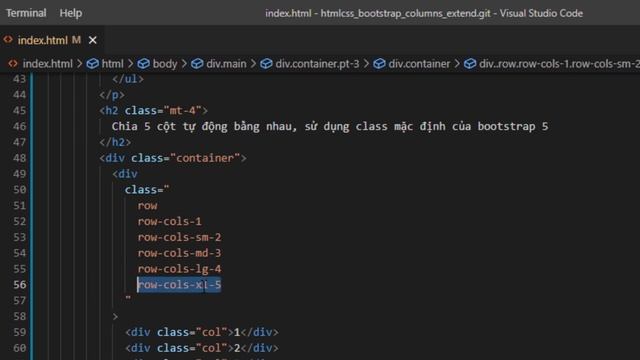Click the Visual Studio Code window title
This screenshot has width=640, height=360.
424,13
